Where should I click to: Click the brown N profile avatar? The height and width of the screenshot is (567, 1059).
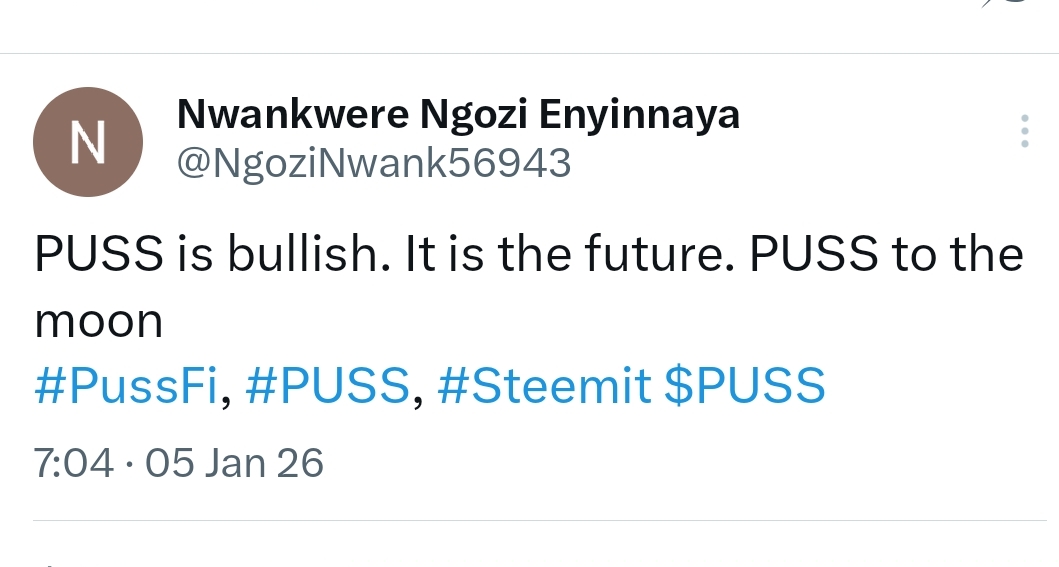point(88,142)
